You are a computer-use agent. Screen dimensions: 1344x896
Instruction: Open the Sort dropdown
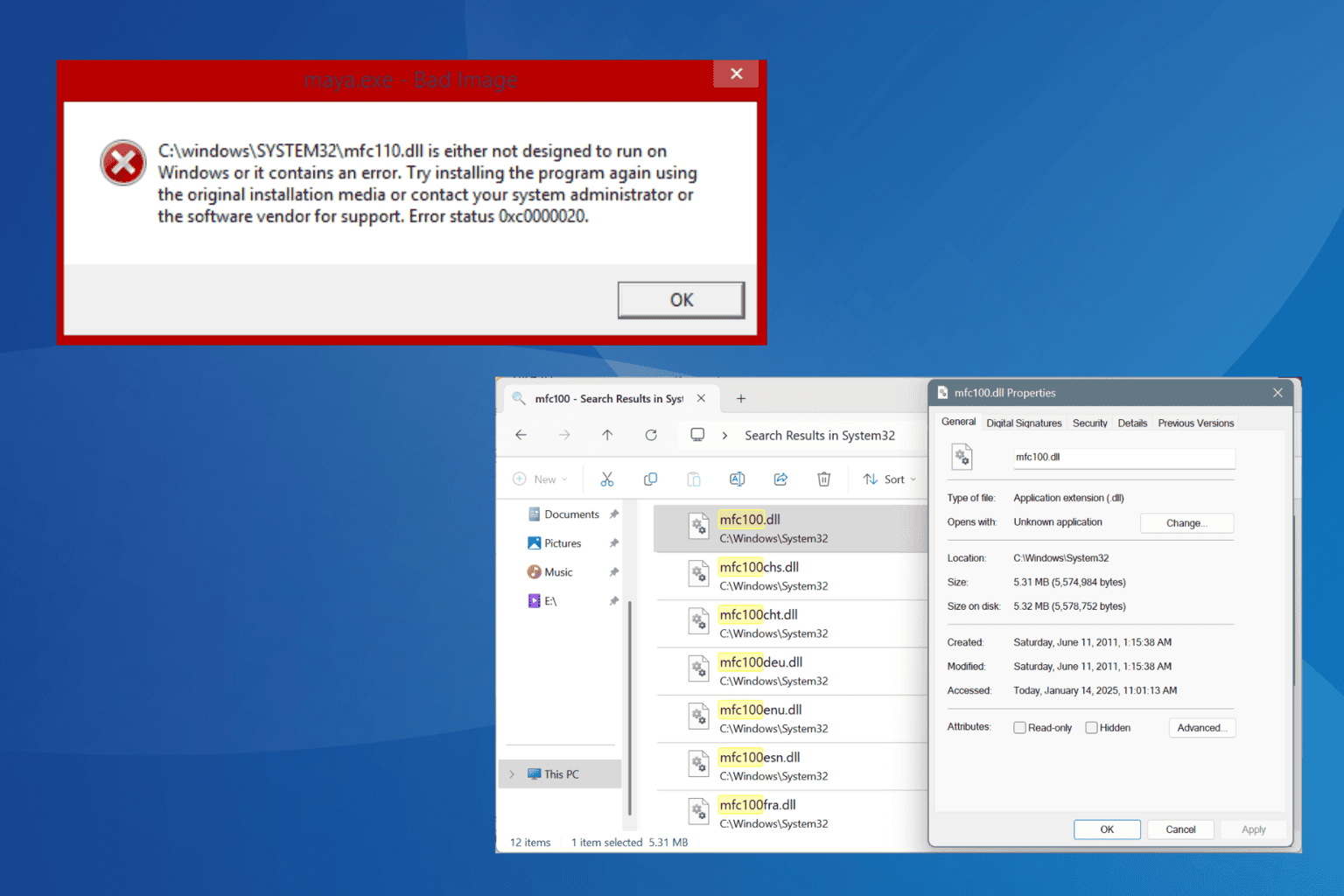pyautogui.click(x=890, y=479)
